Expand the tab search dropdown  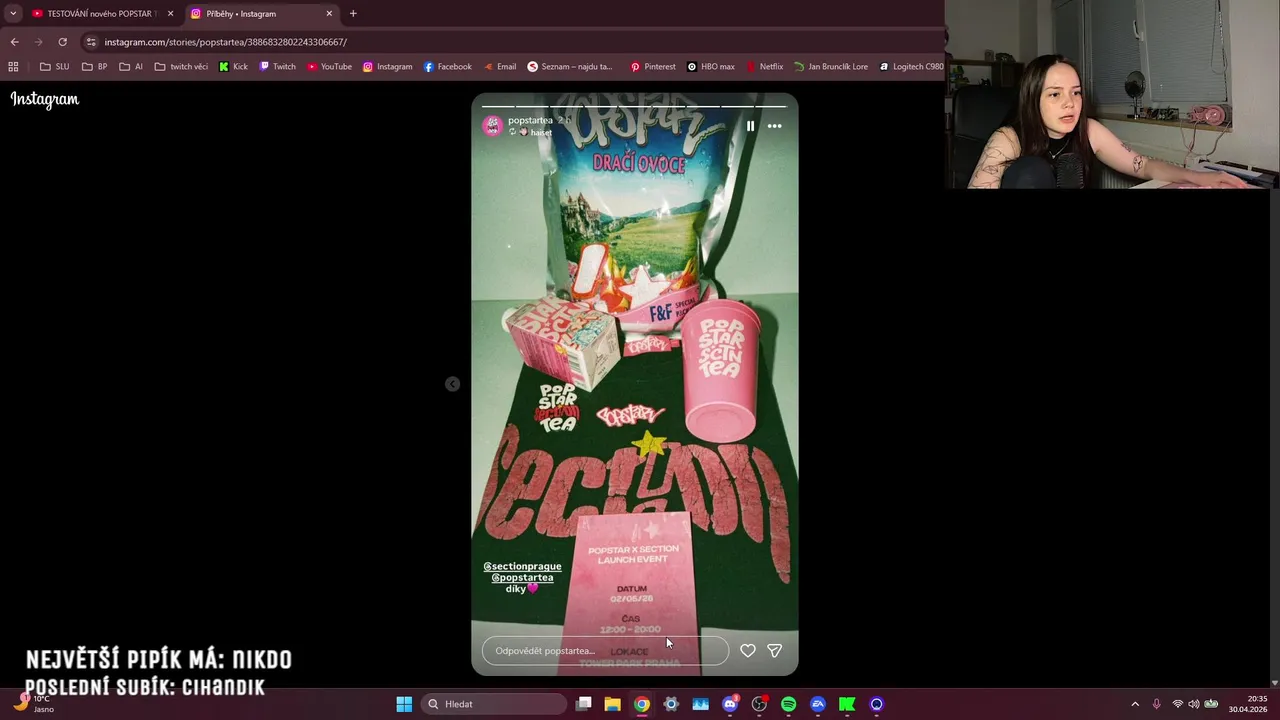(12, 14)
